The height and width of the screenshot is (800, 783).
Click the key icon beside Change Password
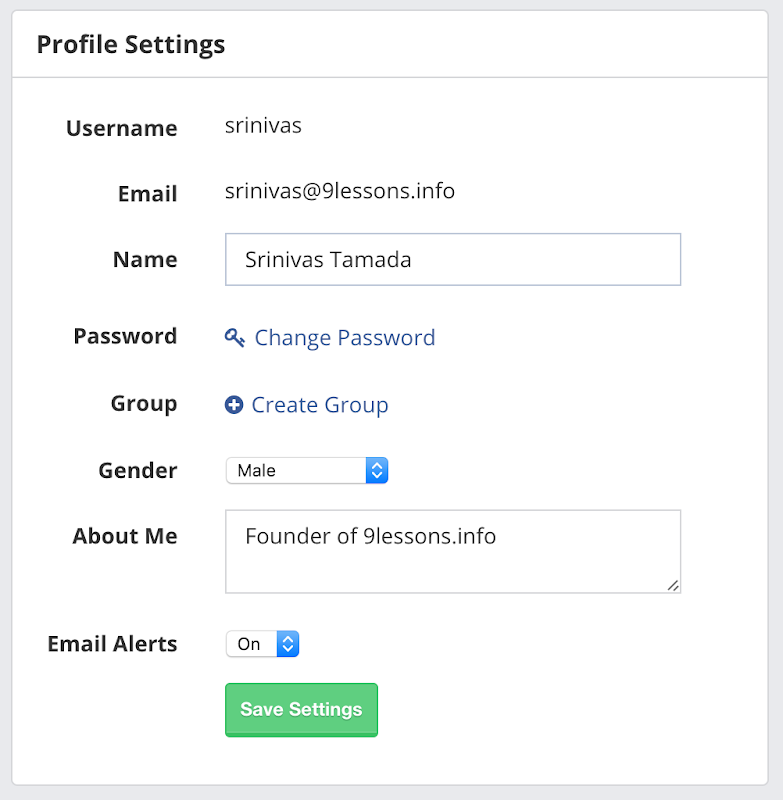coord(235,338)
